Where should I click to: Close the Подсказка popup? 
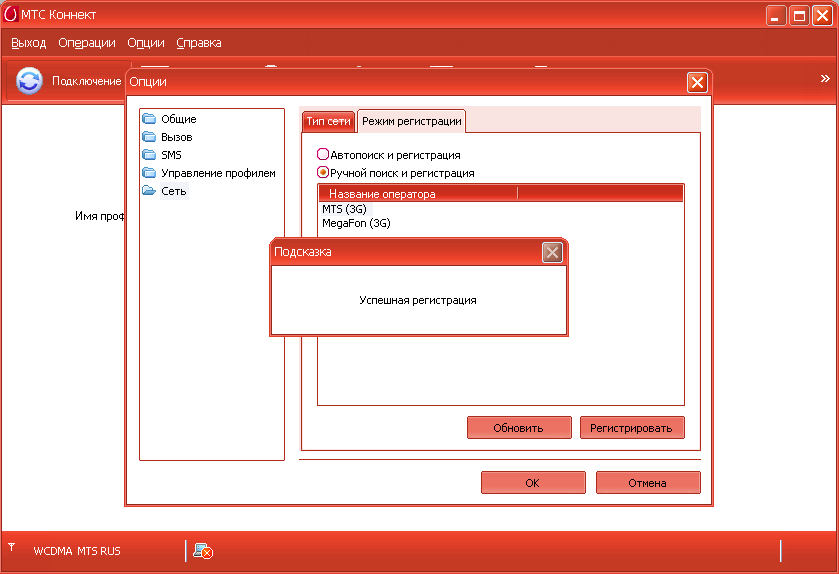click(552, 252)
